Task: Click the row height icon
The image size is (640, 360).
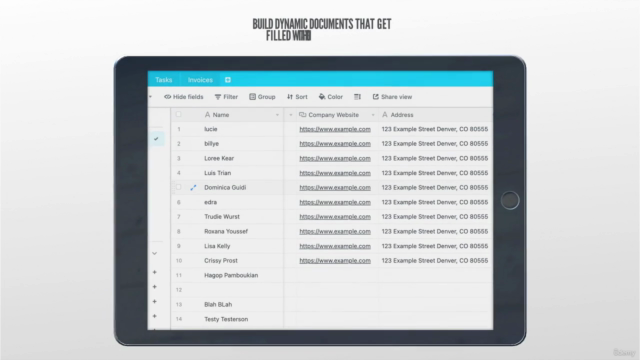Action: click(357, 97)
